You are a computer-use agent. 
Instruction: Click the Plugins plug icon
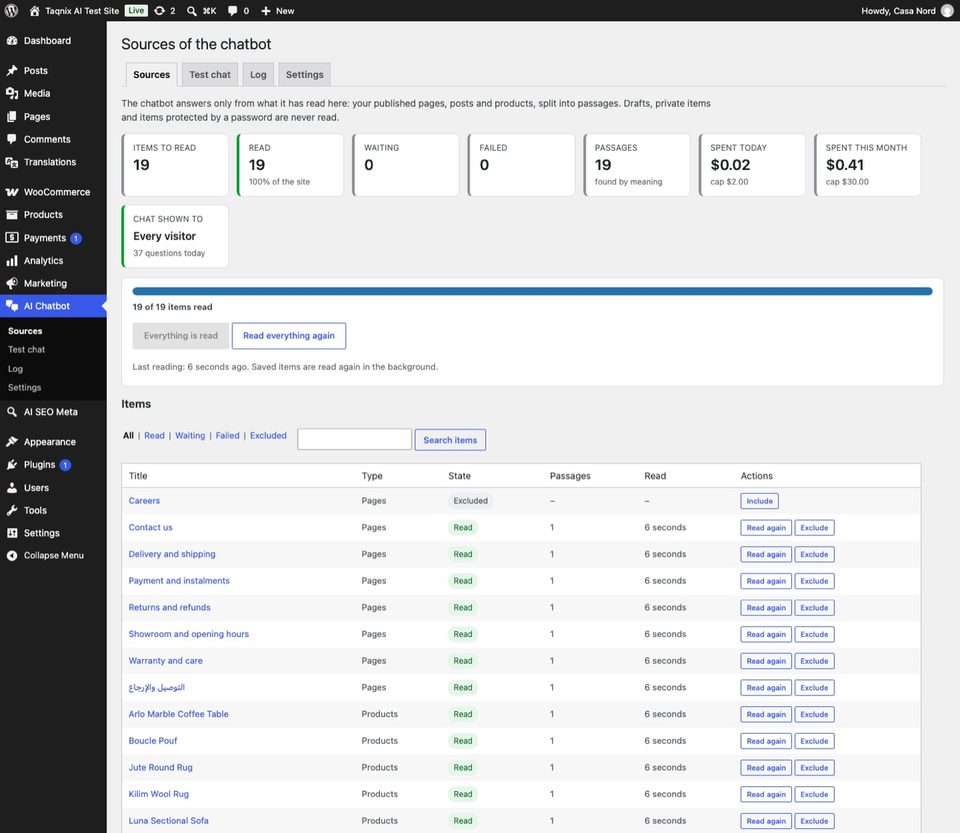click(x=12, y=465)
